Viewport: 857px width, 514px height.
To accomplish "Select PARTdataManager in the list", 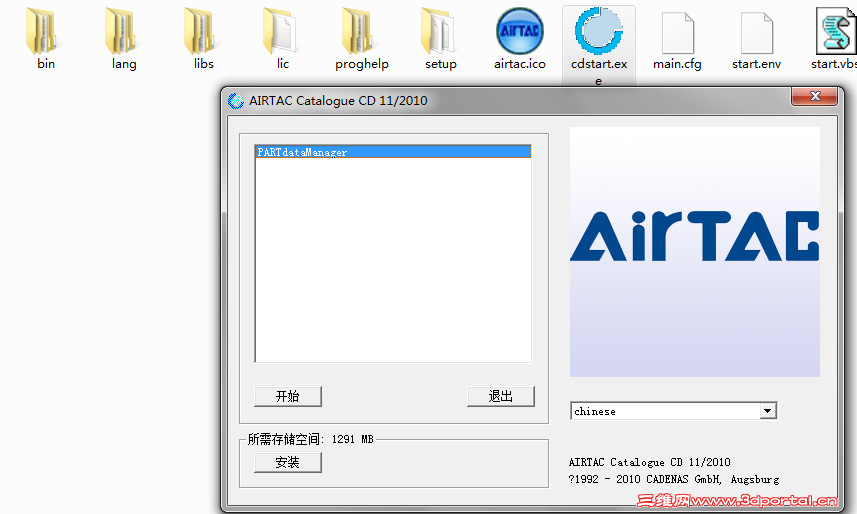I will 393,152.
